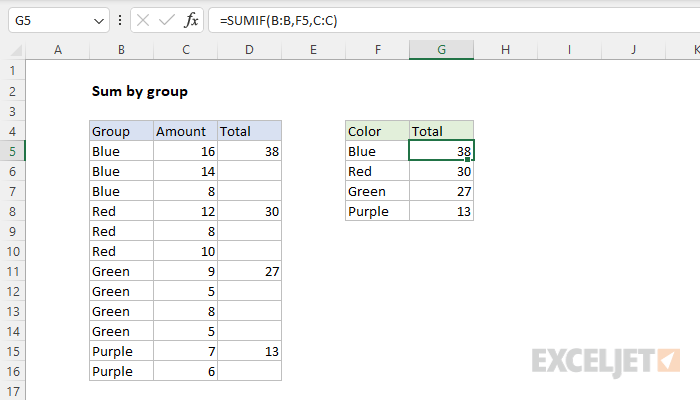Open the Insert Function fx icon
The width and height of the screenshot is (700, 400).
pyautogui.click(x=191, y=21)
